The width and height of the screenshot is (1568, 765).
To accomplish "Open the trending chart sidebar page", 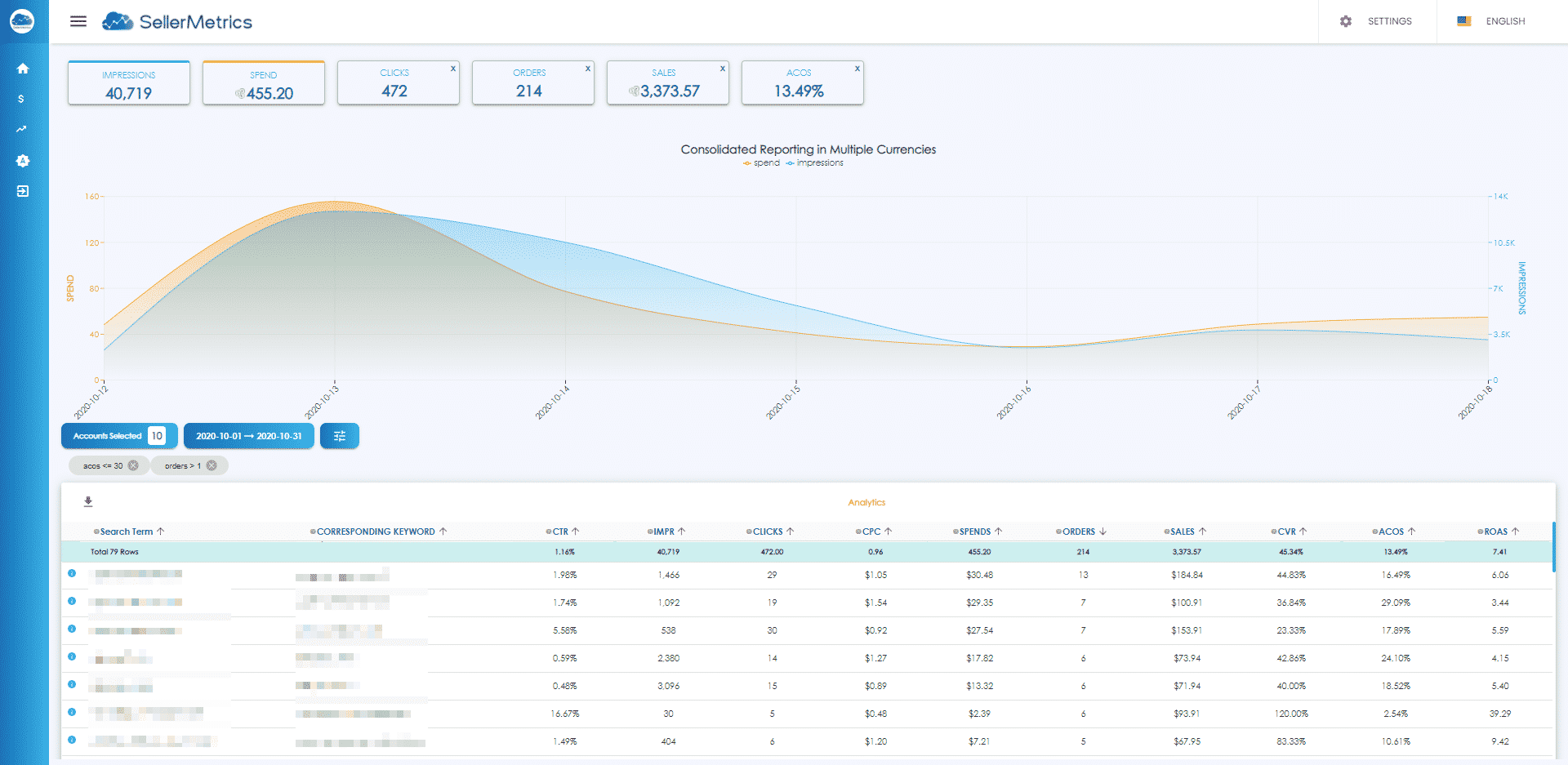I will point(21,129).
